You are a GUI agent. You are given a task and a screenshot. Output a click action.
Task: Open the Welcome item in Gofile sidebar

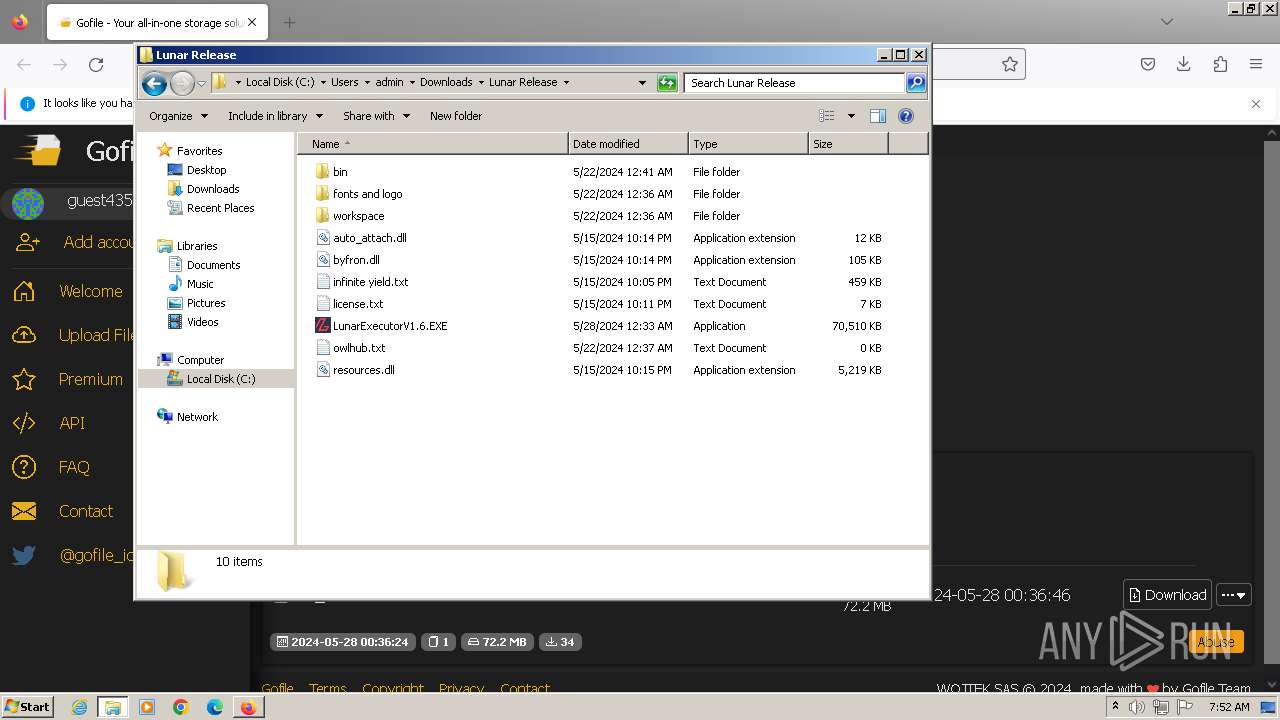[91, 292]
